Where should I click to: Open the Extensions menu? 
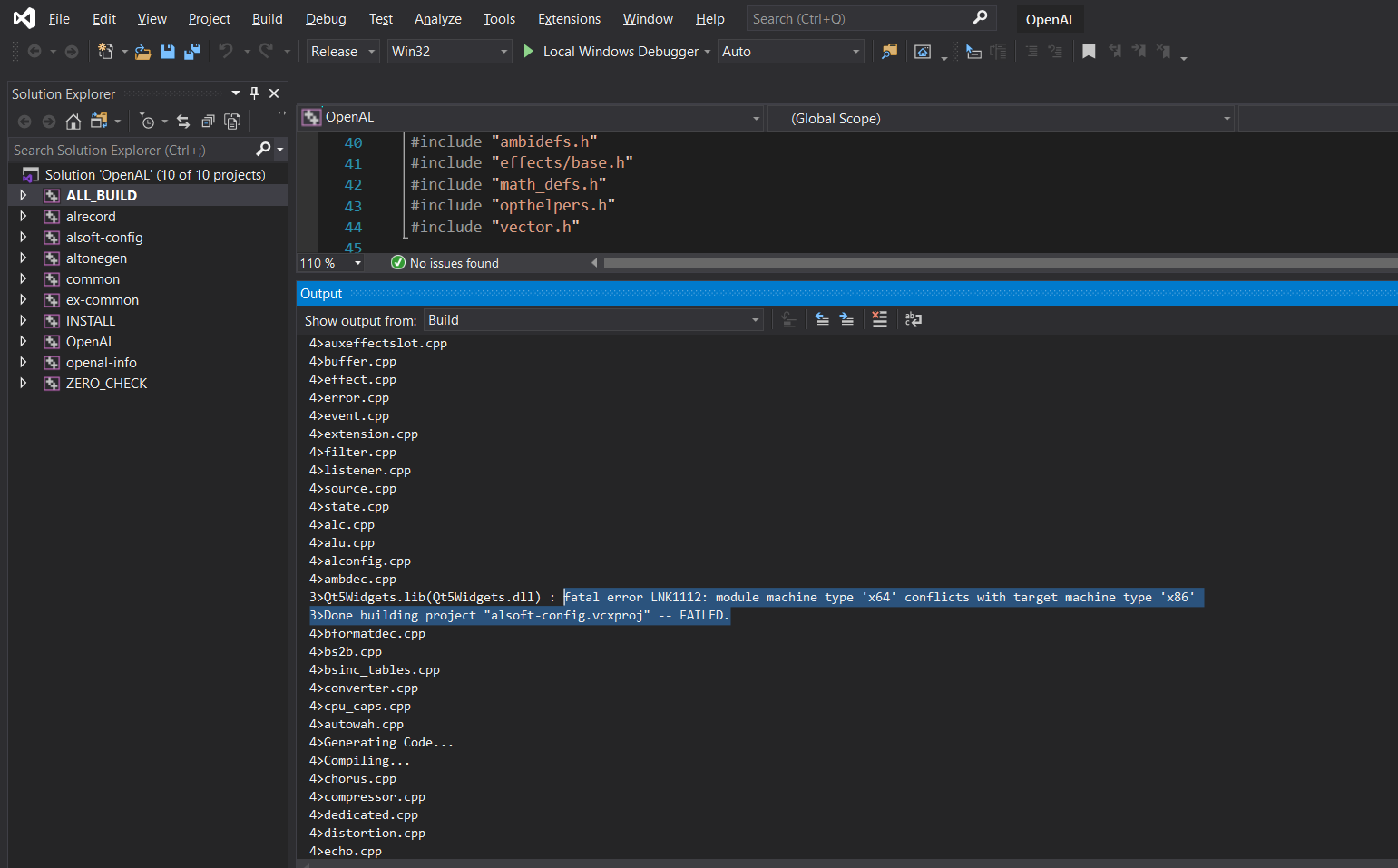569,18
